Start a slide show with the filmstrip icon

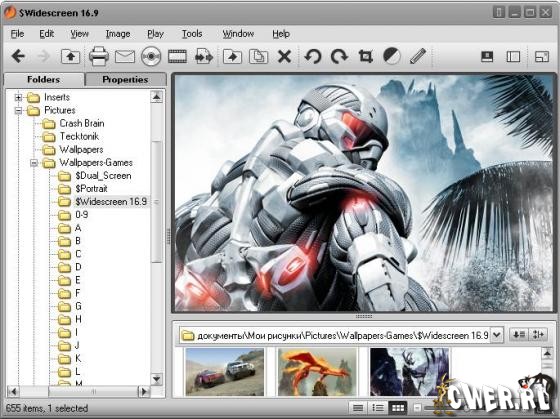pyautogui.click(x=178, y=56)
